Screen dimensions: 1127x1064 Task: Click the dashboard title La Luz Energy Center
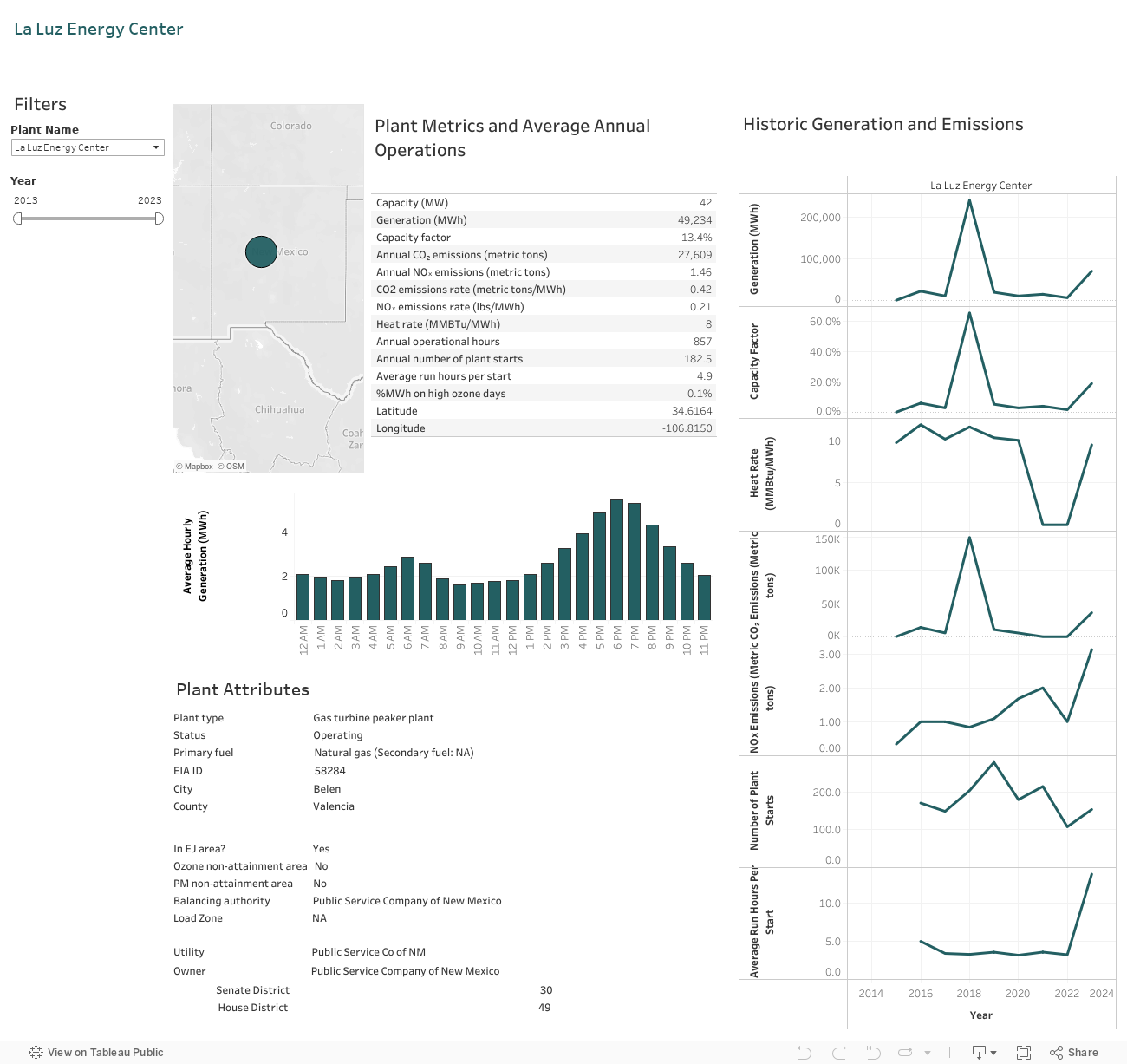pyautogui.click(x=99, y=29)
